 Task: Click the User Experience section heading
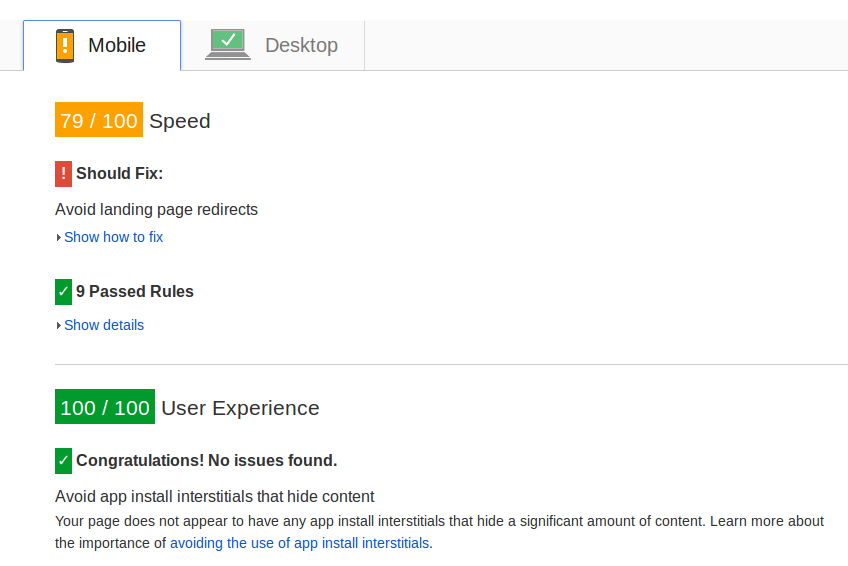[x=240, y=408]
